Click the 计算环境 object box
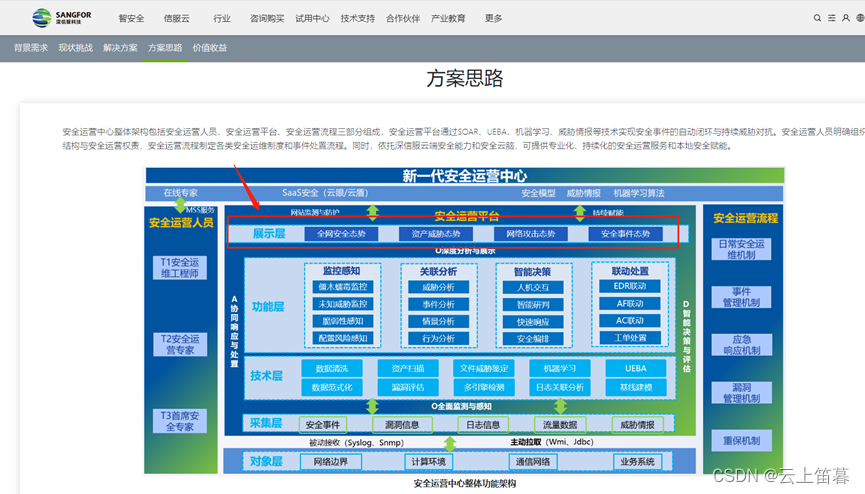Screen dimensions: 865x494 coord(428,461)
